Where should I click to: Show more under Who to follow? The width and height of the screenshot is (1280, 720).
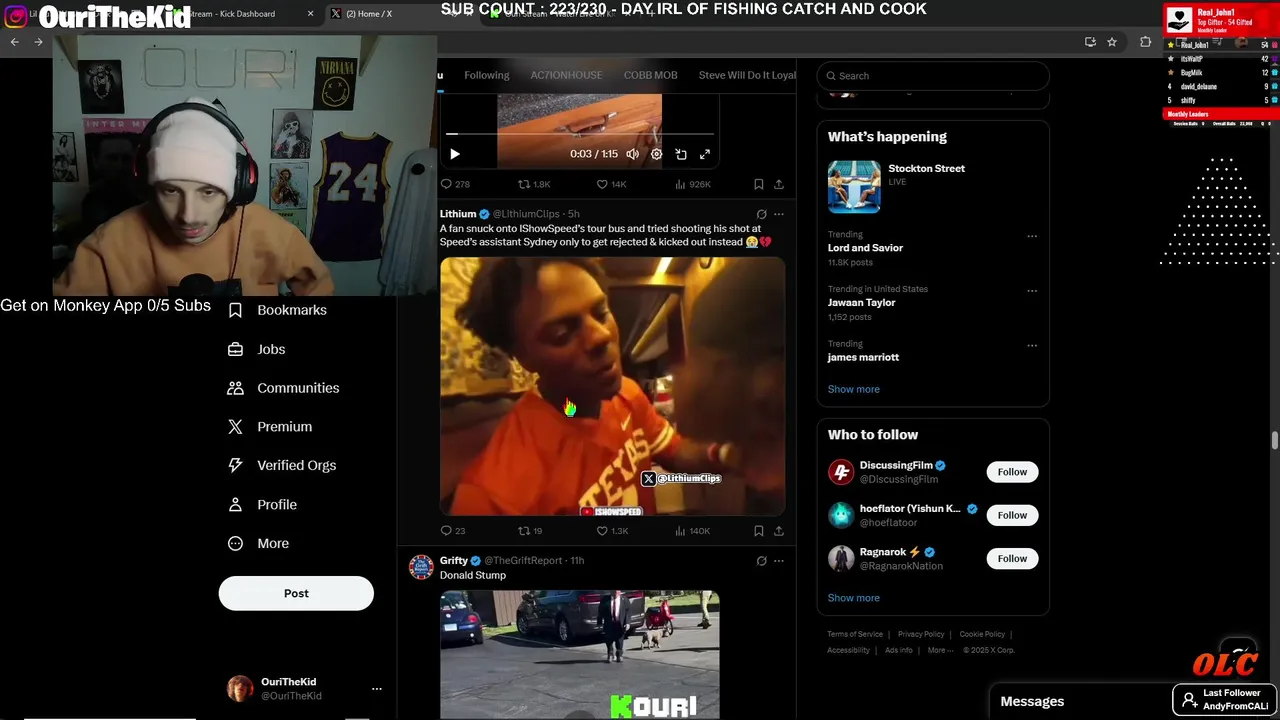tap(854, 598)
